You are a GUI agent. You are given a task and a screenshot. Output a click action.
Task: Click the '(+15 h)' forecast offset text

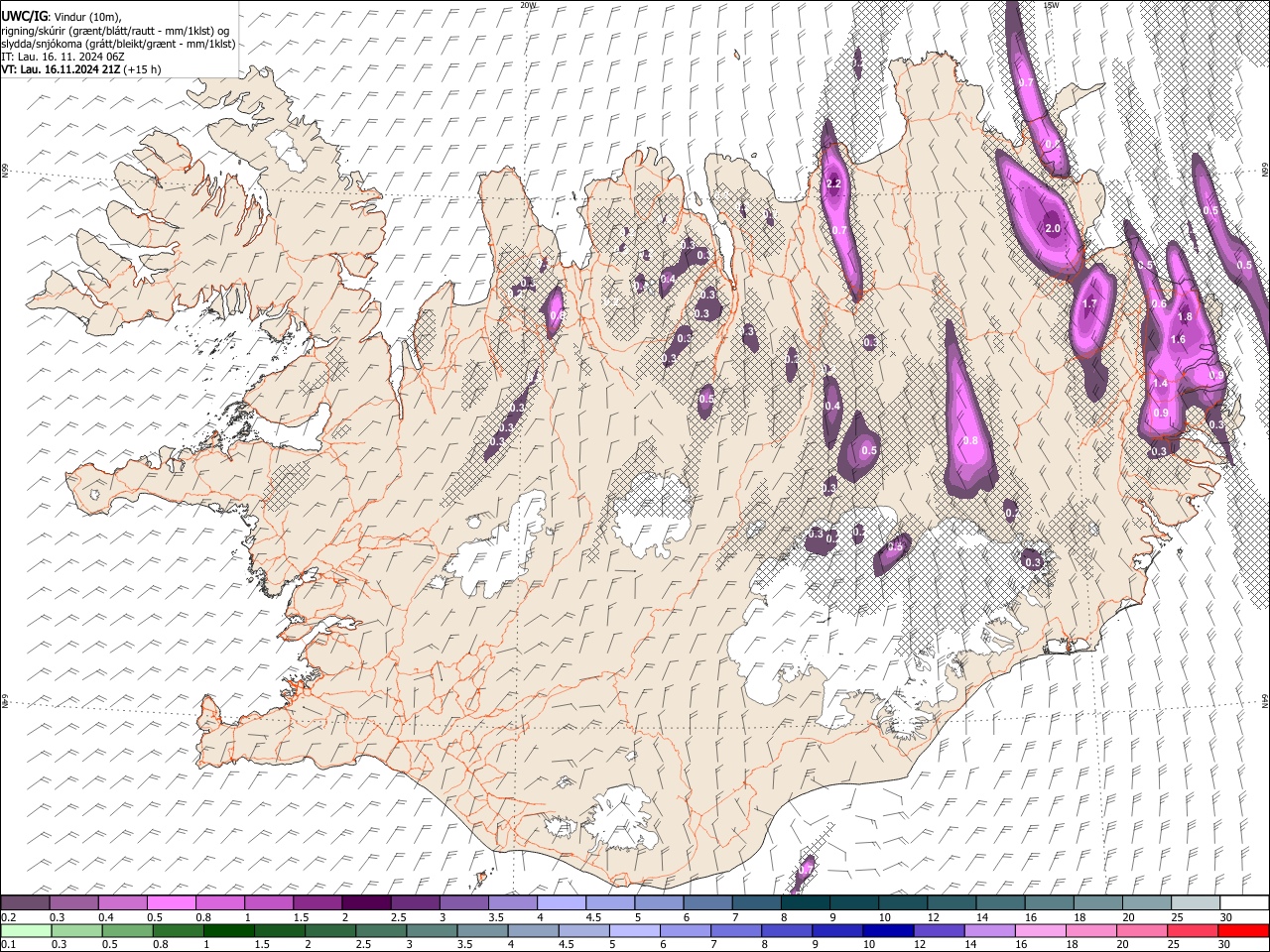143,69
